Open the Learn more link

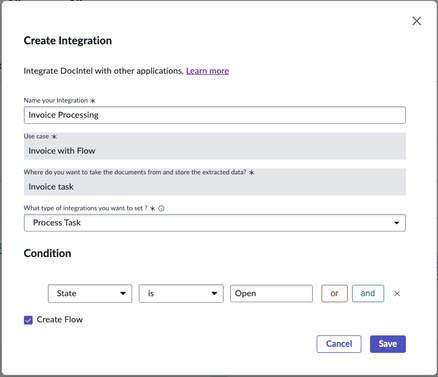(207, 71)
